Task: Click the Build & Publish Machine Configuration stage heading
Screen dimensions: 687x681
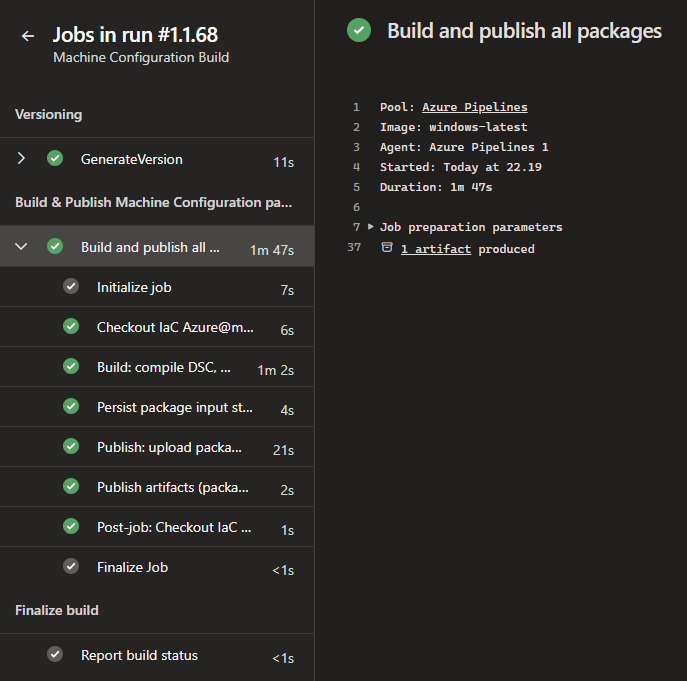Action: point(153,202)
